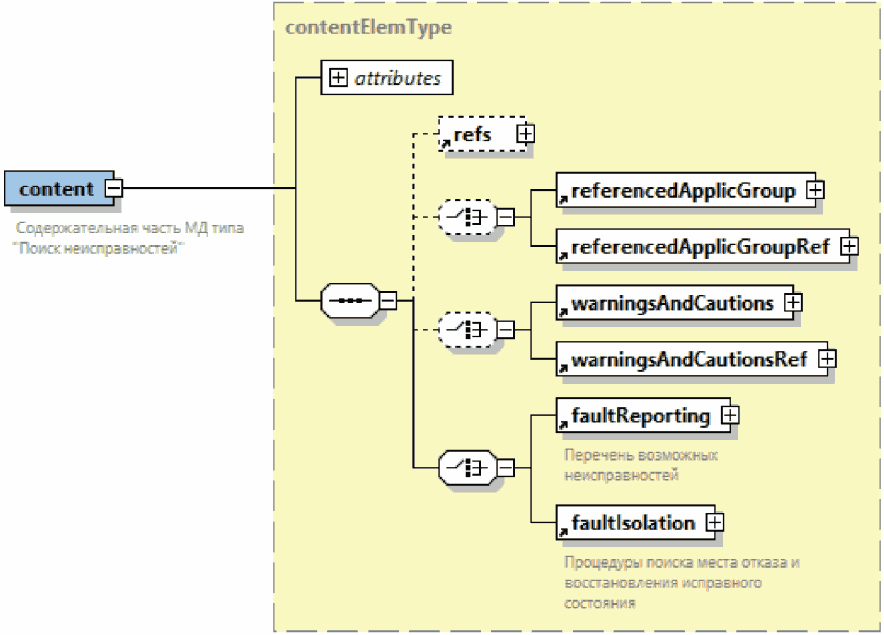Select the content root element box
The width and height of the screenshot is (884, 635).
click(x=57, y=189)
